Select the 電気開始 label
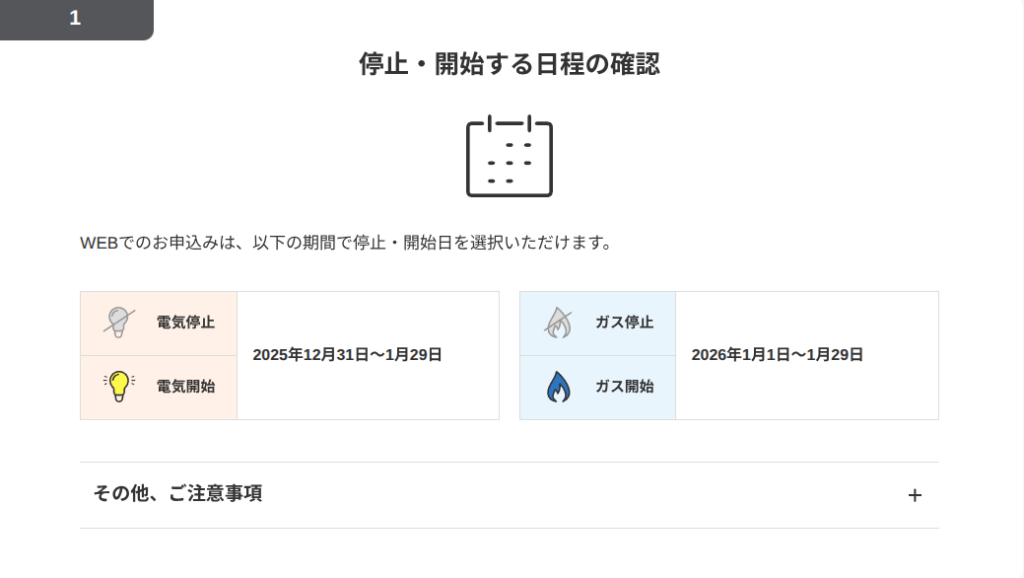Image resolution: width=1024 pixels, height=578 pixels. (185, 386)
